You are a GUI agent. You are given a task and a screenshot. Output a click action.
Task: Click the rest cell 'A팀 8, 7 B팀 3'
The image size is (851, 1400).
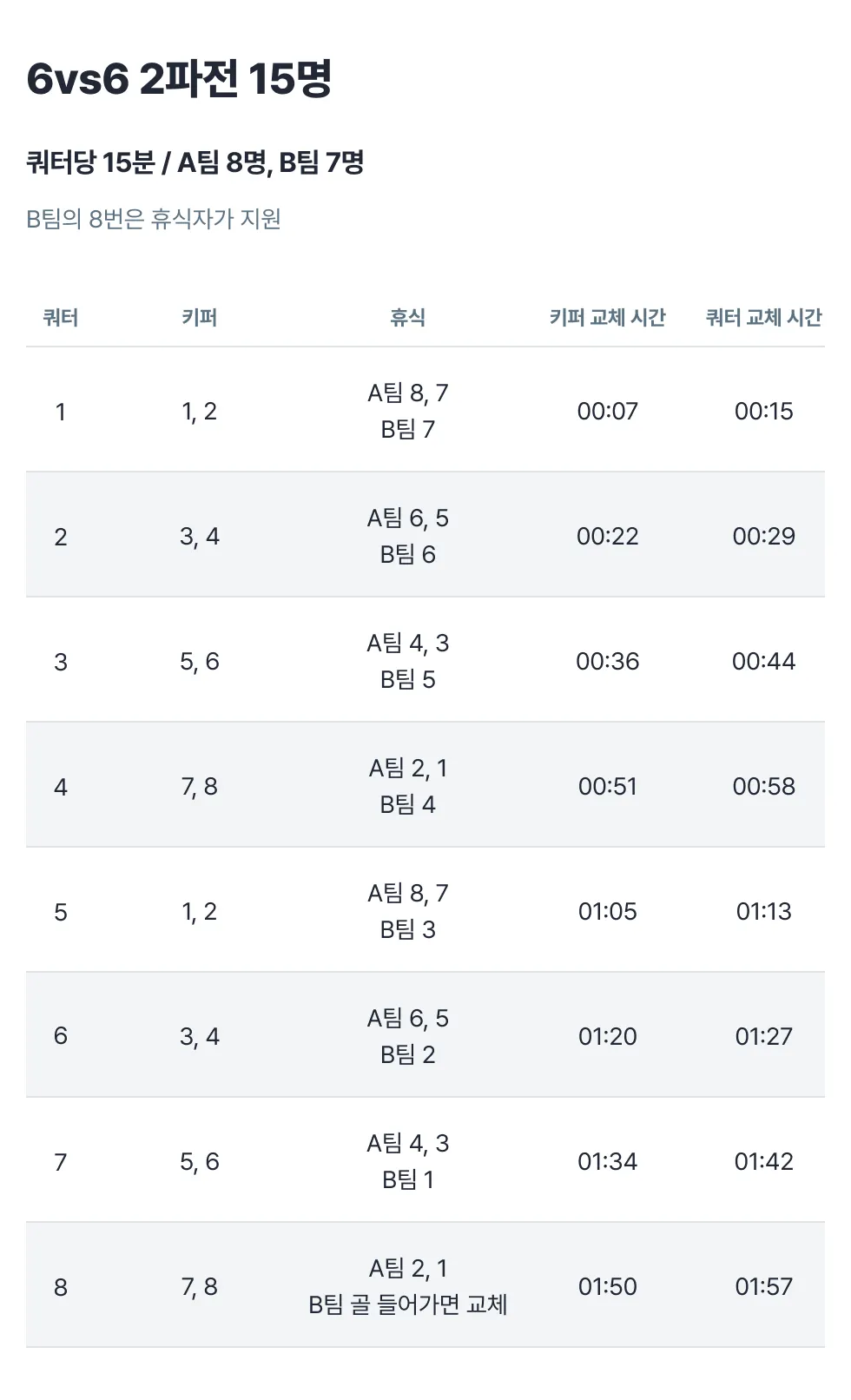point(407,911)
